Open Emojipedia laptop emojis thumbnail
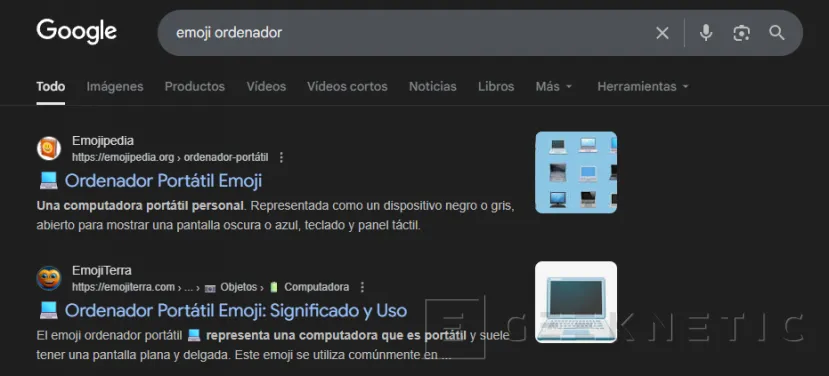Viewport: 829px width, 376px height. 576,172
